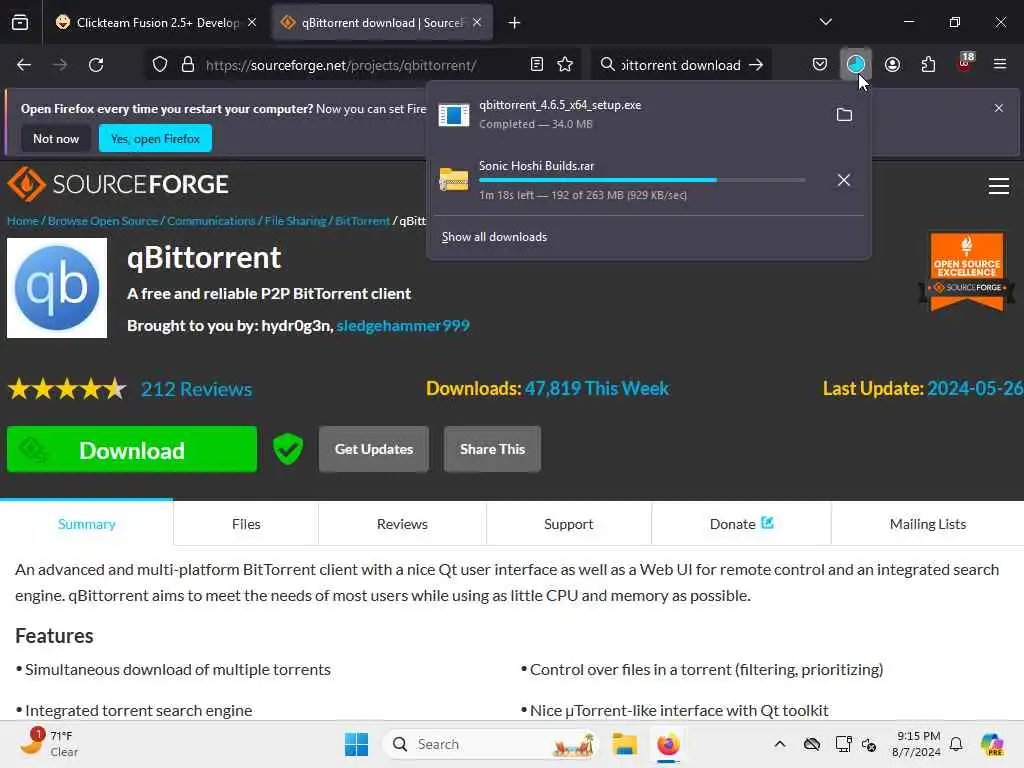
Task: Open clock and date in taskbar
Action: click(x=917, y=744)
